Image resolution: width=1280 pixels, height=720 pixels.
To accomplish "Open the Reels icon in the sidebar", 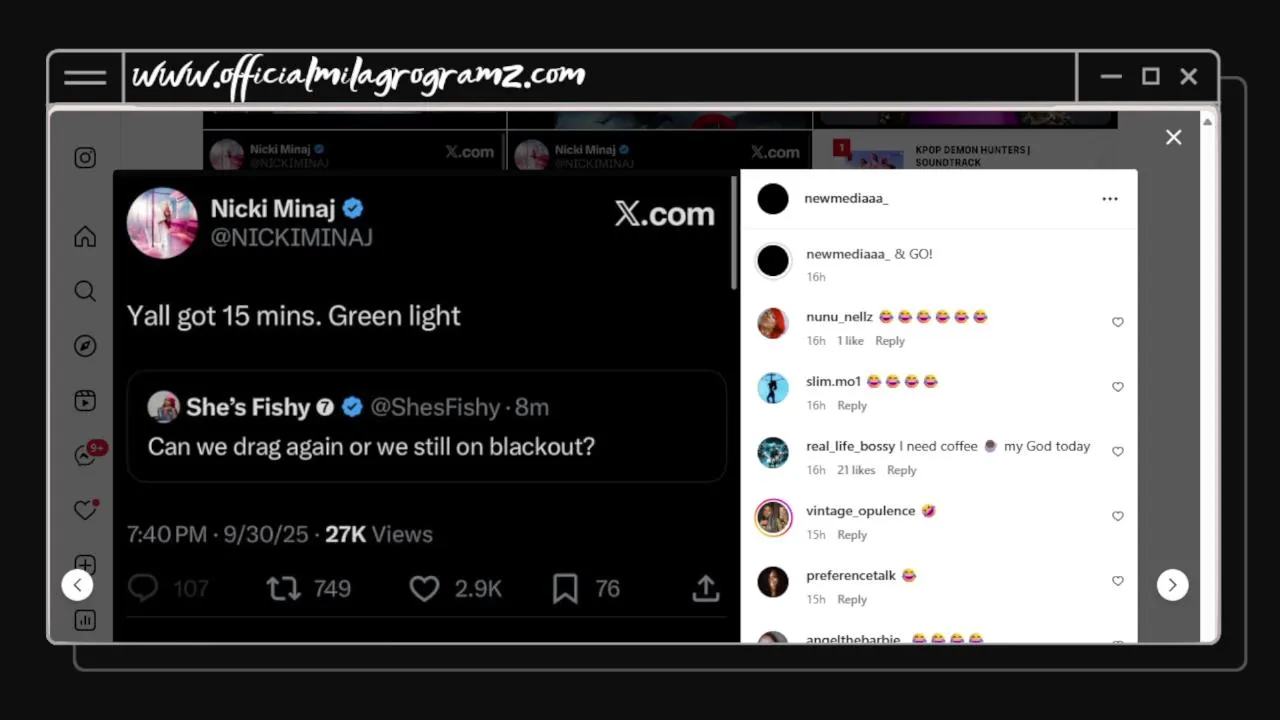I will coord(85,401).
